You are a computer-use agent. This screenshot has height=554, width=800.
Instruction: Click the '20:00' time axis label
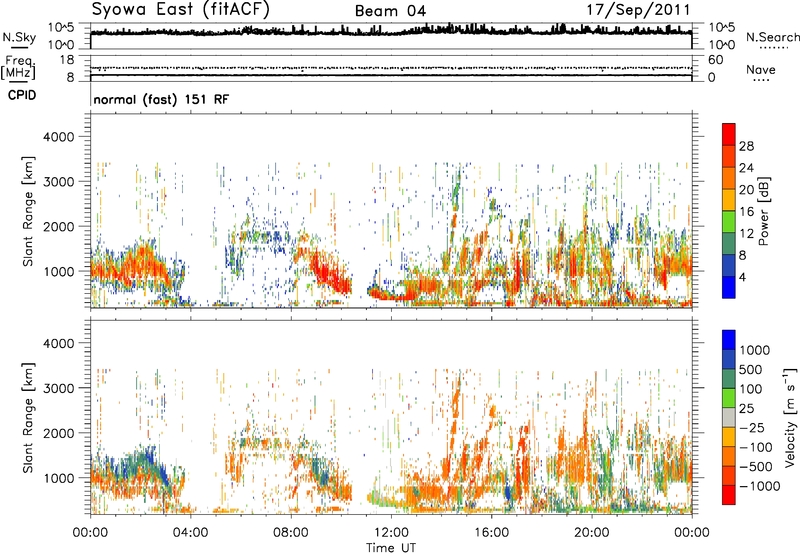pos(591,533)
